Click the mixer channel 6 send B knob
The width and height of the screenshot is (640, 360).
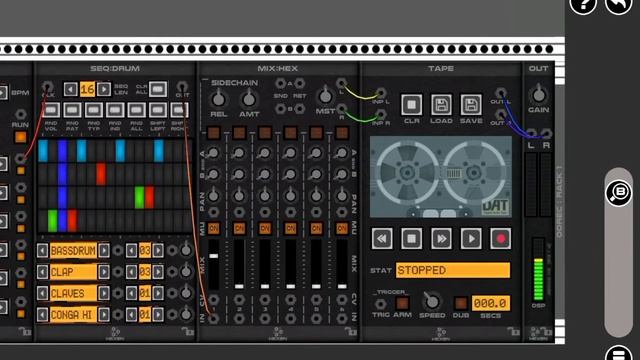click(342, 174)
